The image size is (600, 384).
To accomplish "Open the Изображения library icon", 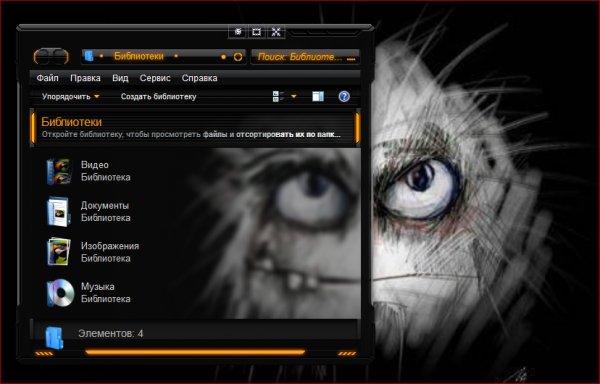I will [59, 252].
